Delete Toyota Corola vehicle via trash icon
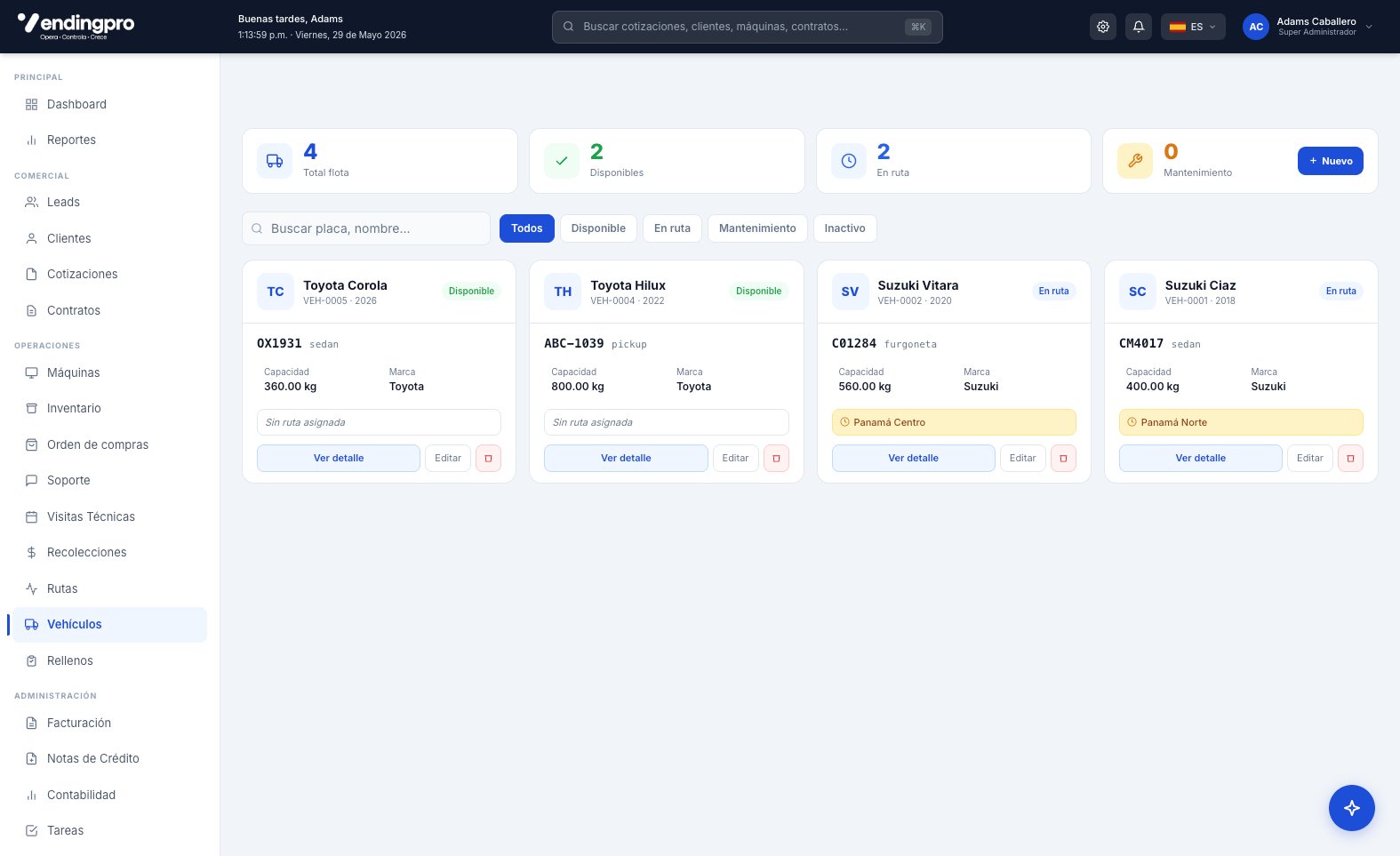 [x=488, y=458]
